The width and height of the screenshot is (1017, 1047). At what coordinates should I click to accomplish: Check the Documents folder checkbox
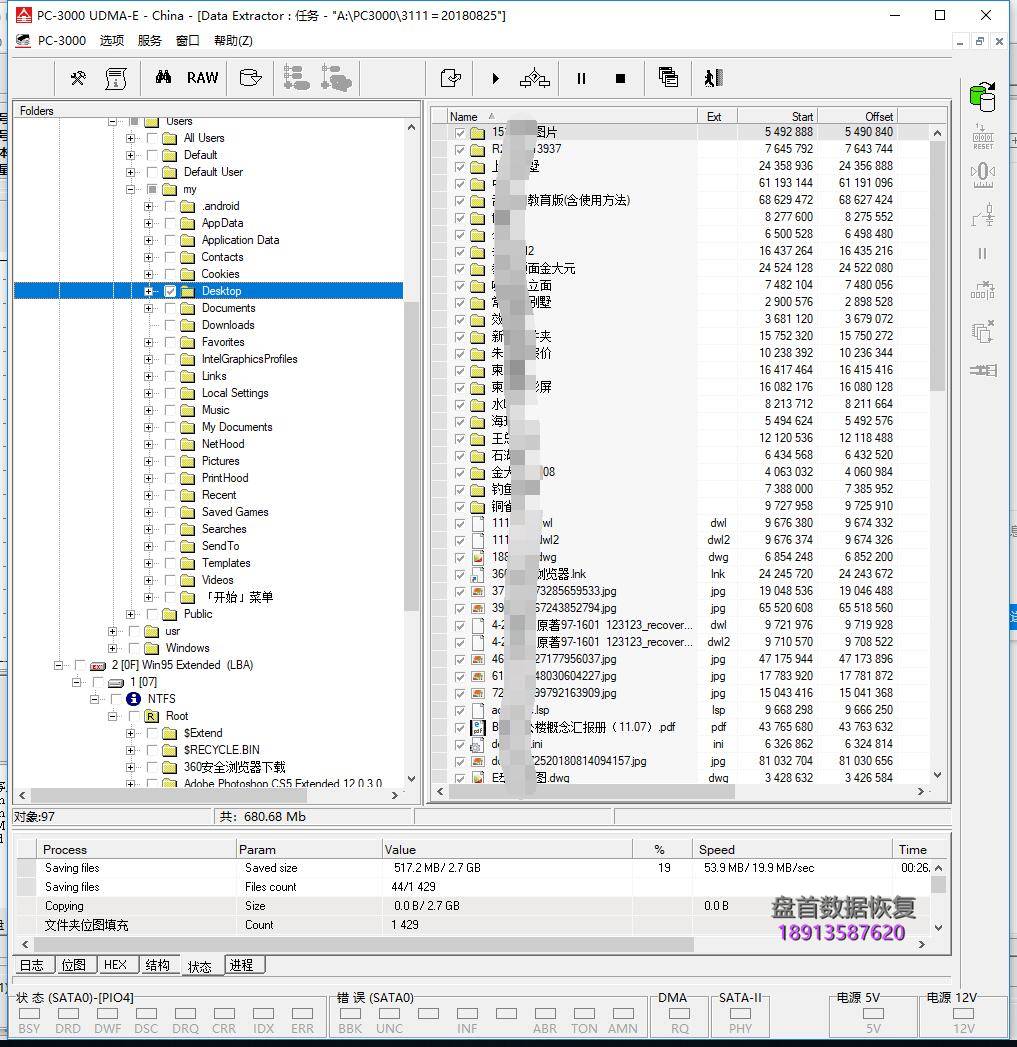click(170, 308)
